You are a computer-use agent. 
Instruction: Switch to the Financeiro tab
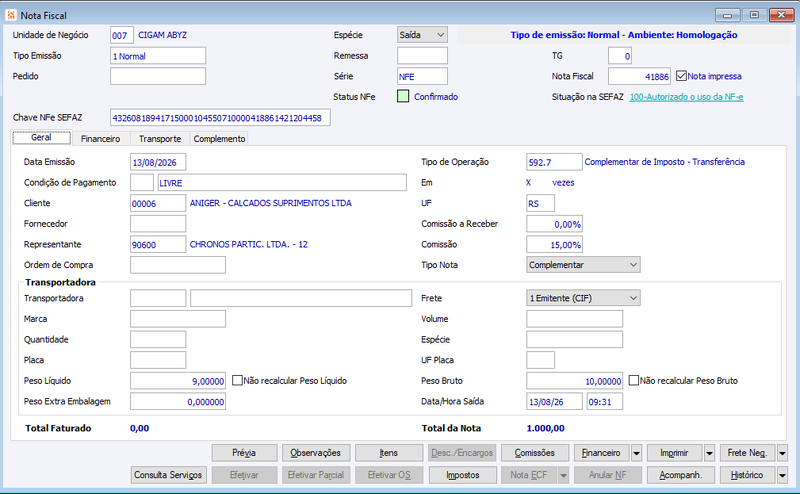tap(101, 139)
